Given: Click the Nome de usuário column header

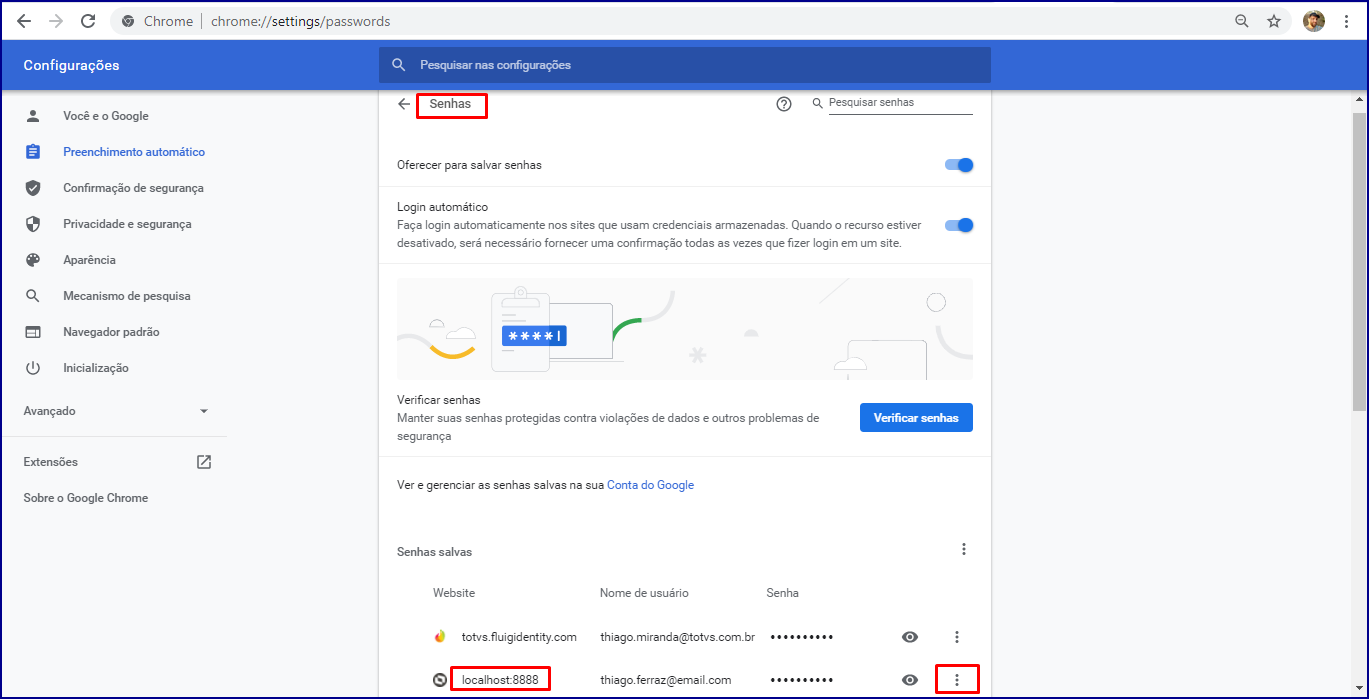Looking at the screenshot, I should pos(644,593).
